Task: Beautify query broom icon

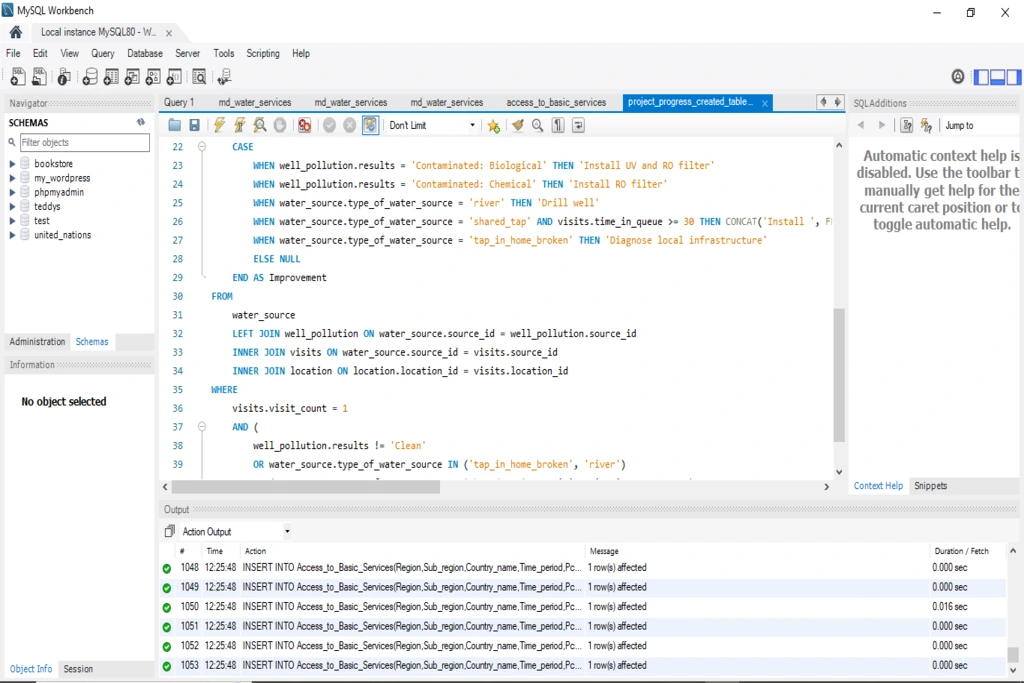Action: pos(518,125)
